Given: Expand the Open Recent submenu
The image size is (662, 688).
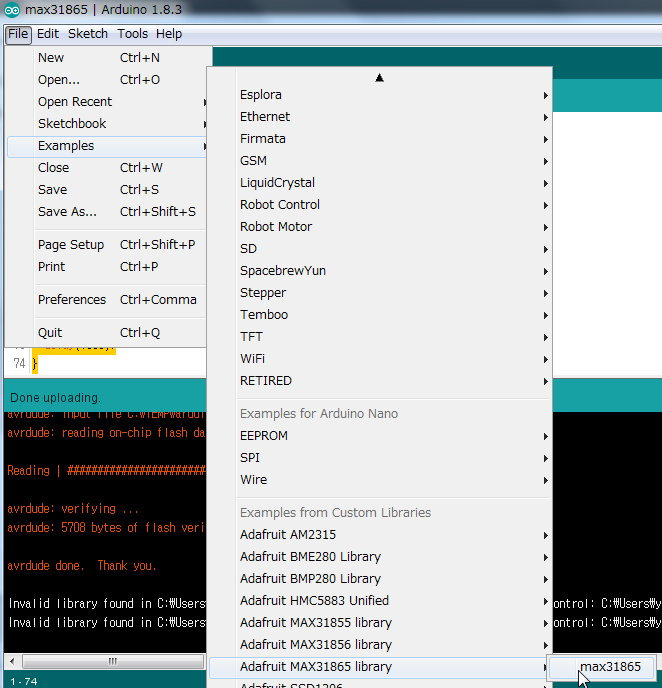Looking at the screenshot, I should [x=107, y=101].
